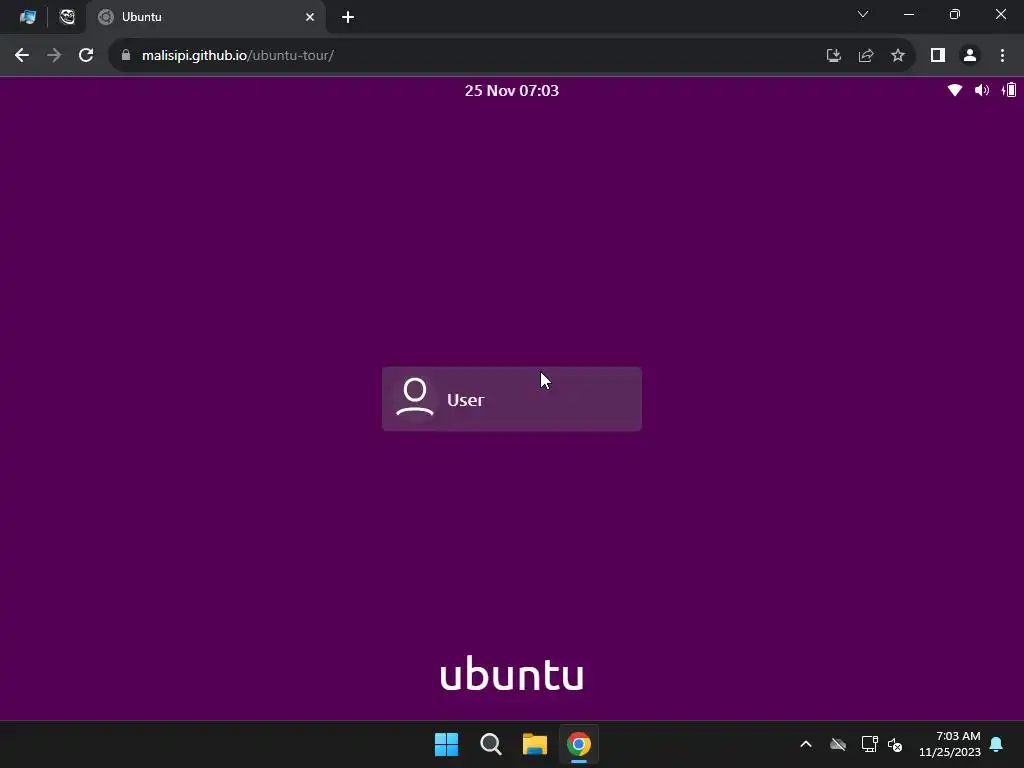
Task: Click the Ubuntu battery indicator icon
Action: coord(1009,90)
